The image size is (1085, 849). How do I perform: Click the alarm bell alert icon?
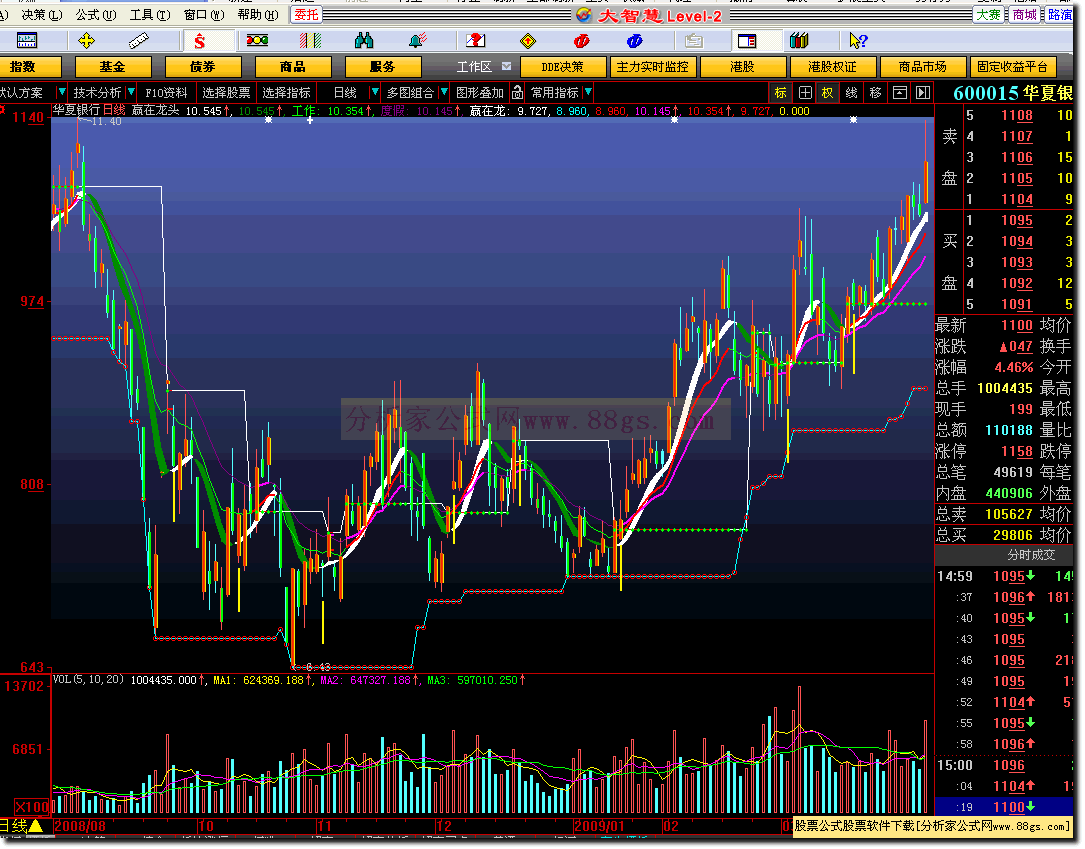point(418,41)
